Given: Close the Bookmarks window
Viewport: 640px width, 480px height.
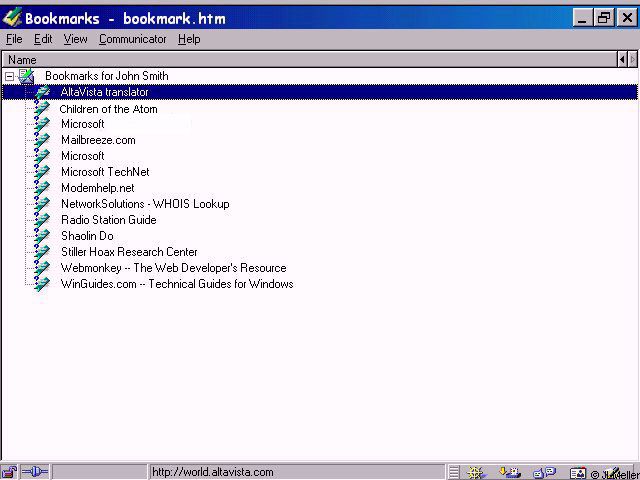Looking at the screenshot, I should click(x=627, y=18).
